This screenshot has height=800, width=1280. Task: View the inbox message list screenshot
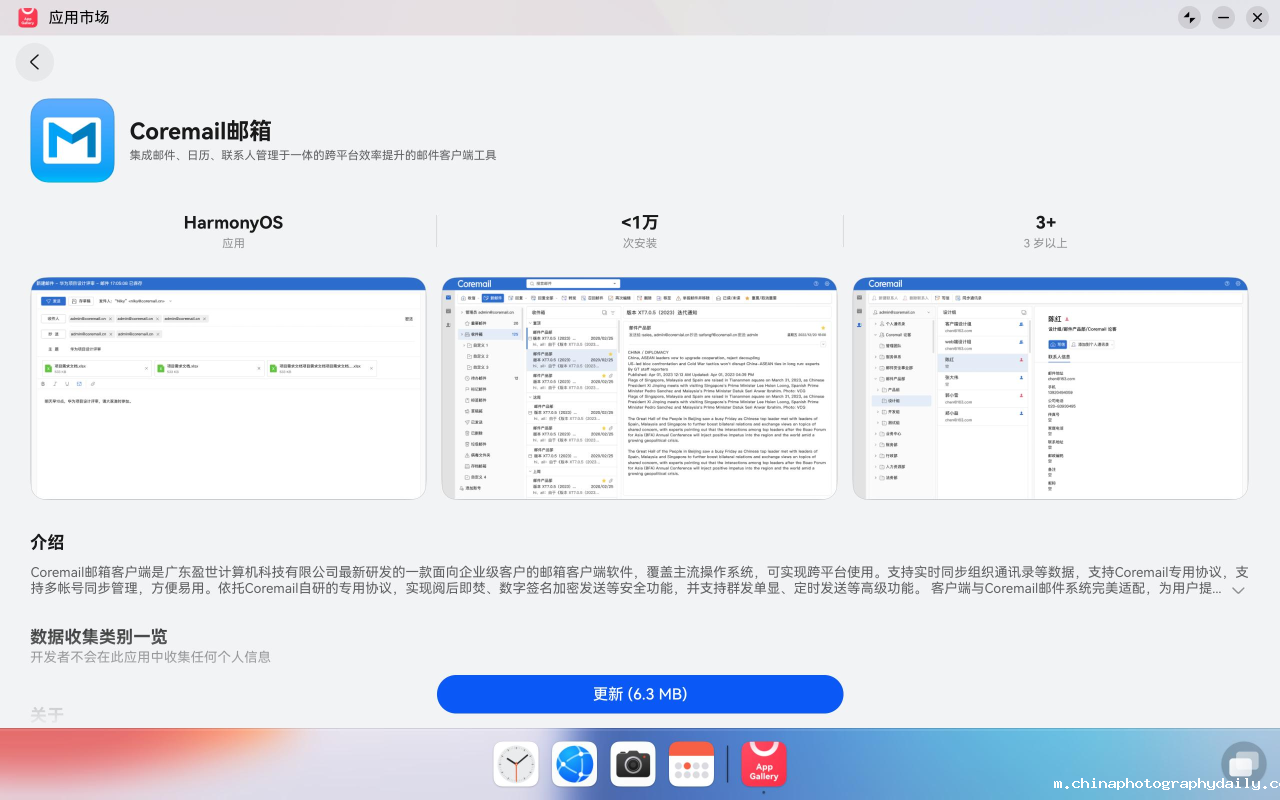click(639, 388)
